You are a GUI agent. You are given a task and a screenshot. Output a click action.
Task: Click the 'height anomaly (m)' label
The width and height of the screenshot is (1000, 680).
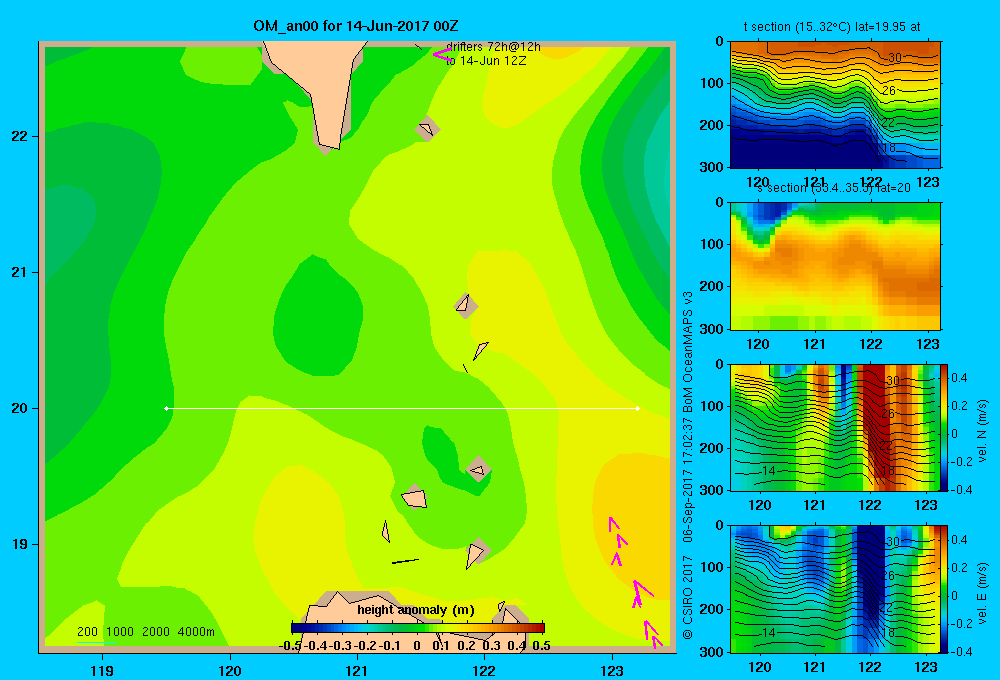(416, 610)
